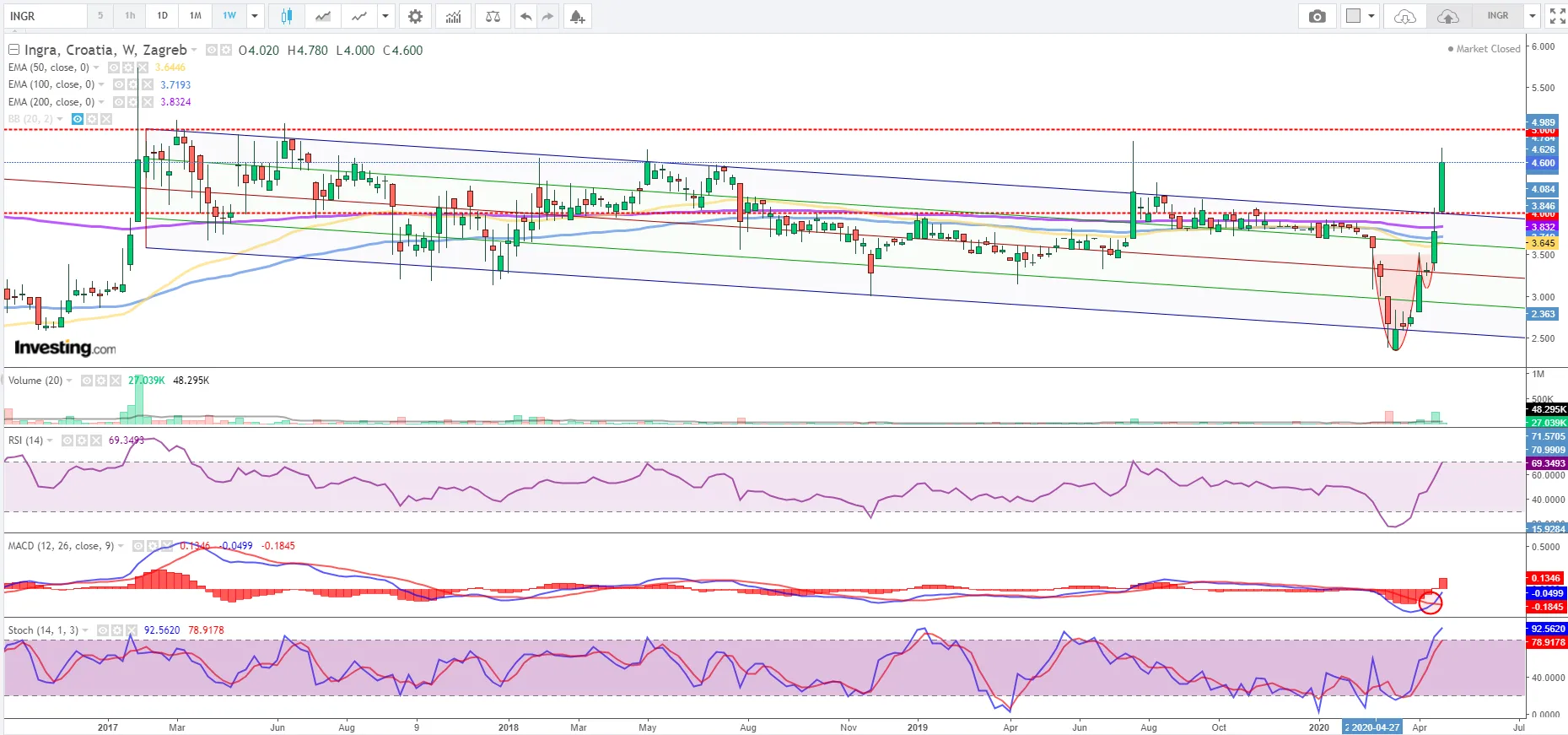Remove the EMA 200 indicator
This screenshot has height=735, width=1568.
(x=148, y=102)
